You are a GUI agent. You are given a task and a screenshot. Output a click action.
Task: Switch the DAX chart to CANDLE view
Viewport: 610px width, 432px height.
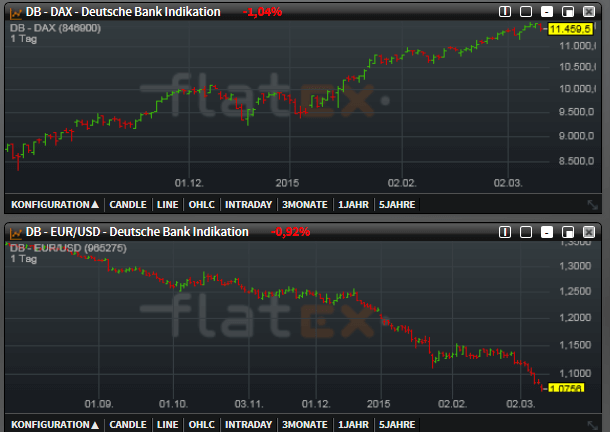128,204
